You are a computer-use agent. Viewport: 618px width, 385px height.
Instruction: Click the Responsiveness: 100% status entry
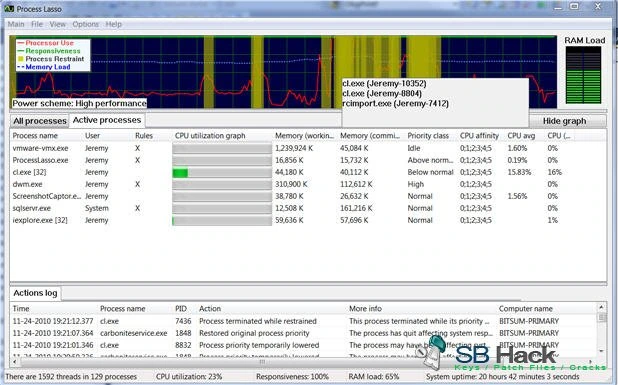tap(292, 377)
